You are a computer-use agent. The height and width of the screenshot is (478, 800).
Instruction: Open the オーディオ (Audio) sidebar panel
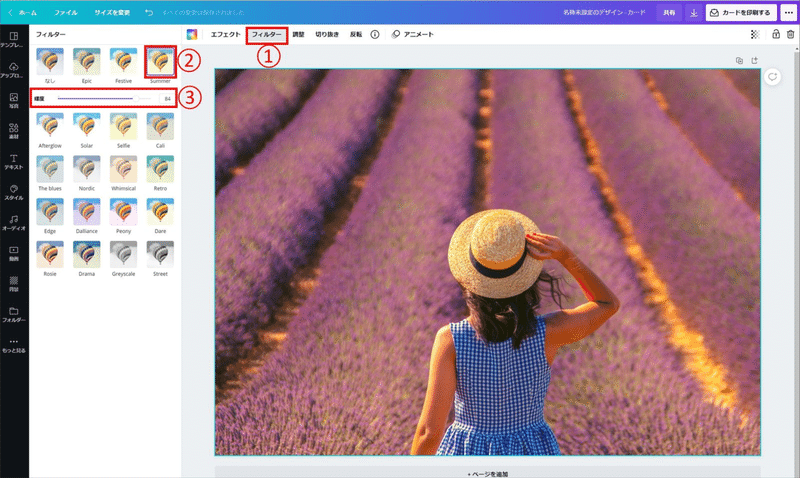click(x=14, y=223)
